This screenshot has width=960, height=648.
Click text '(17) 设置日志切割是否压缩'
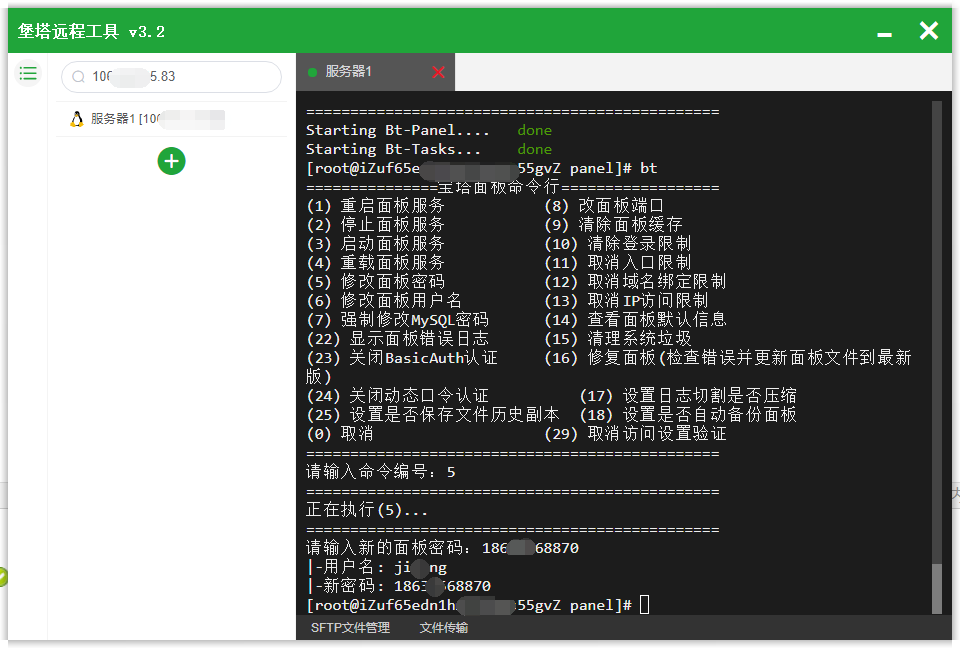click(688, 396)
